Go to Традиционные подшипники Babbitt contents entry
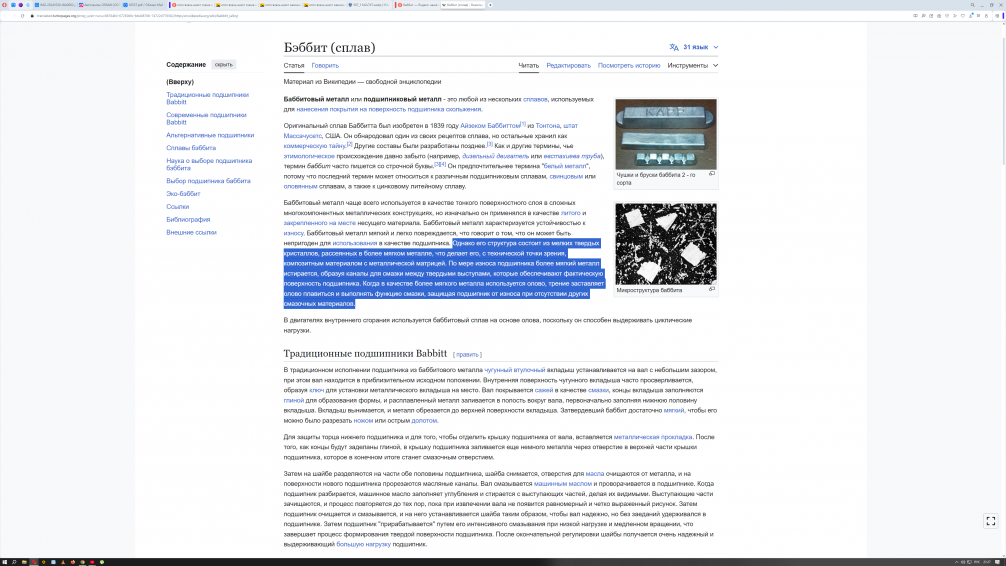Image resolution: width=1006 pixels, height=566 pixels. click(207, 98)
